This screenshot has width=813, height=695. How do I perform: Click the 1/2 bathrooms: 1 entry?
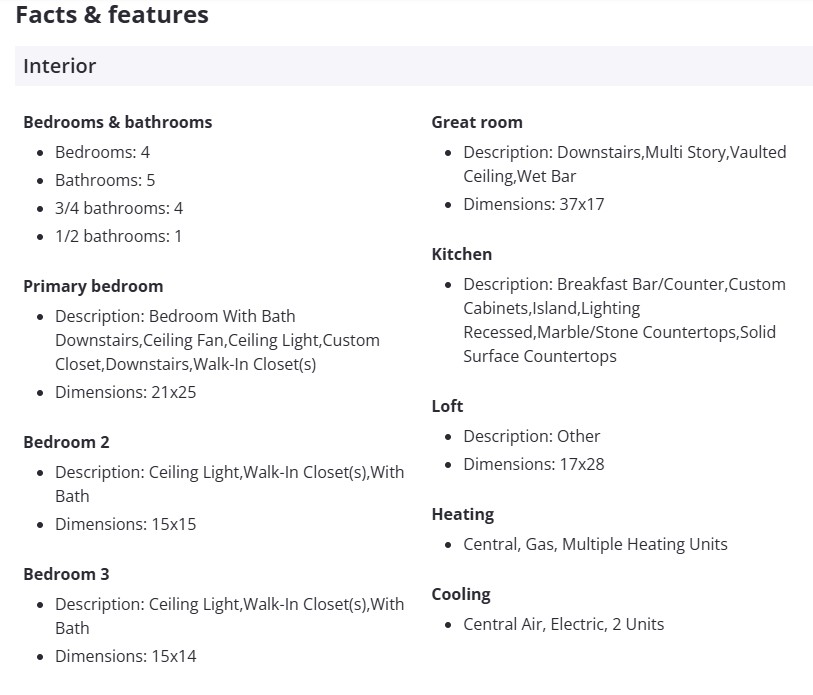pos(118,236)
